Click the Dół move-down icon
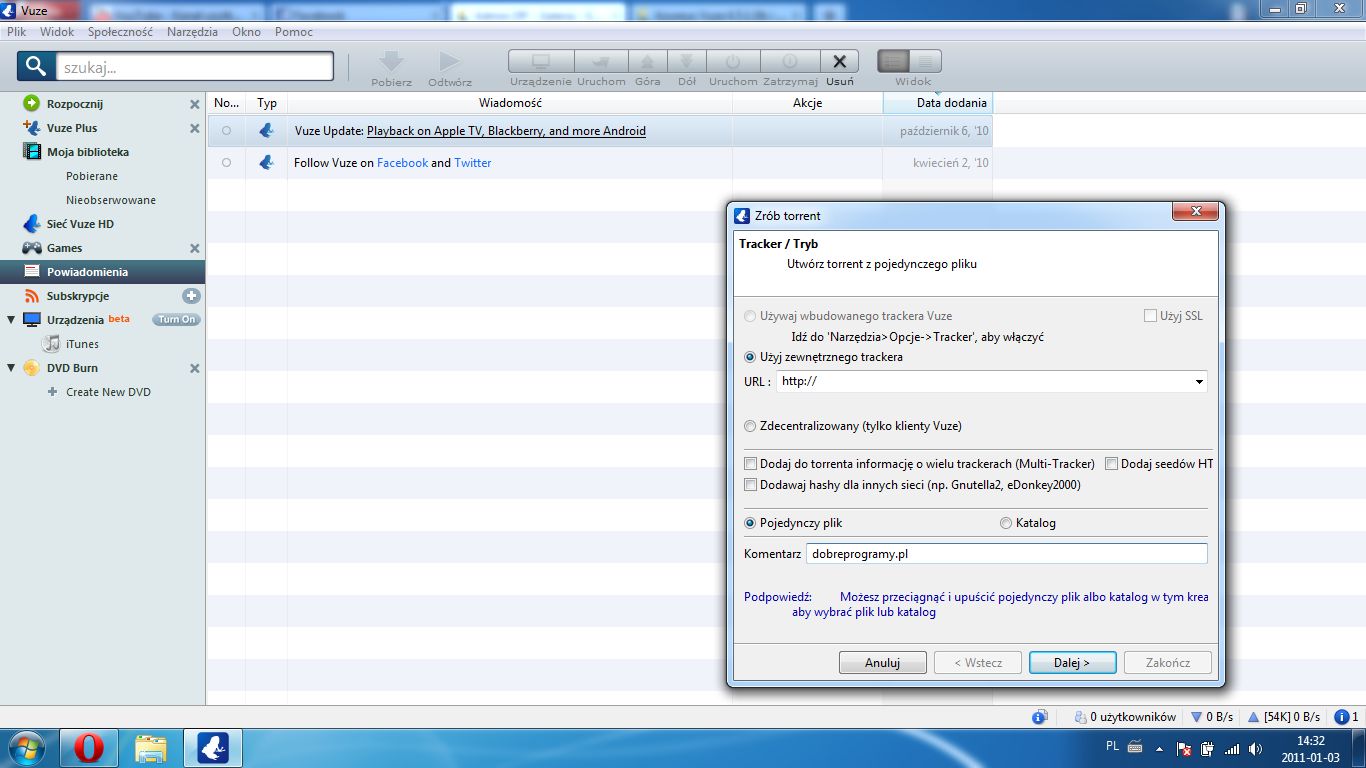The height and width of the screenshot is (768, 1366). (687, 61)
